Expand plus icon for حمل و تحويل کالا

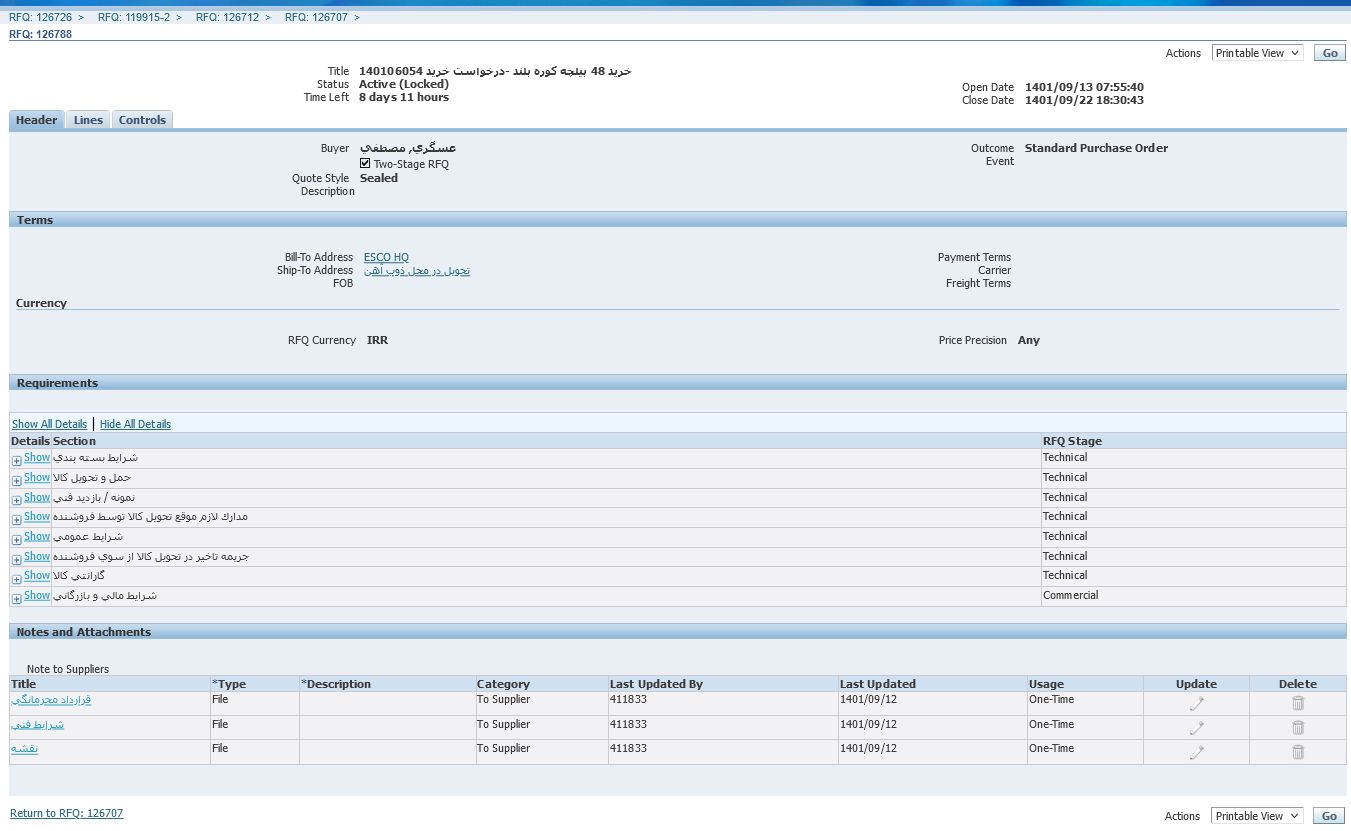point(16,481)
